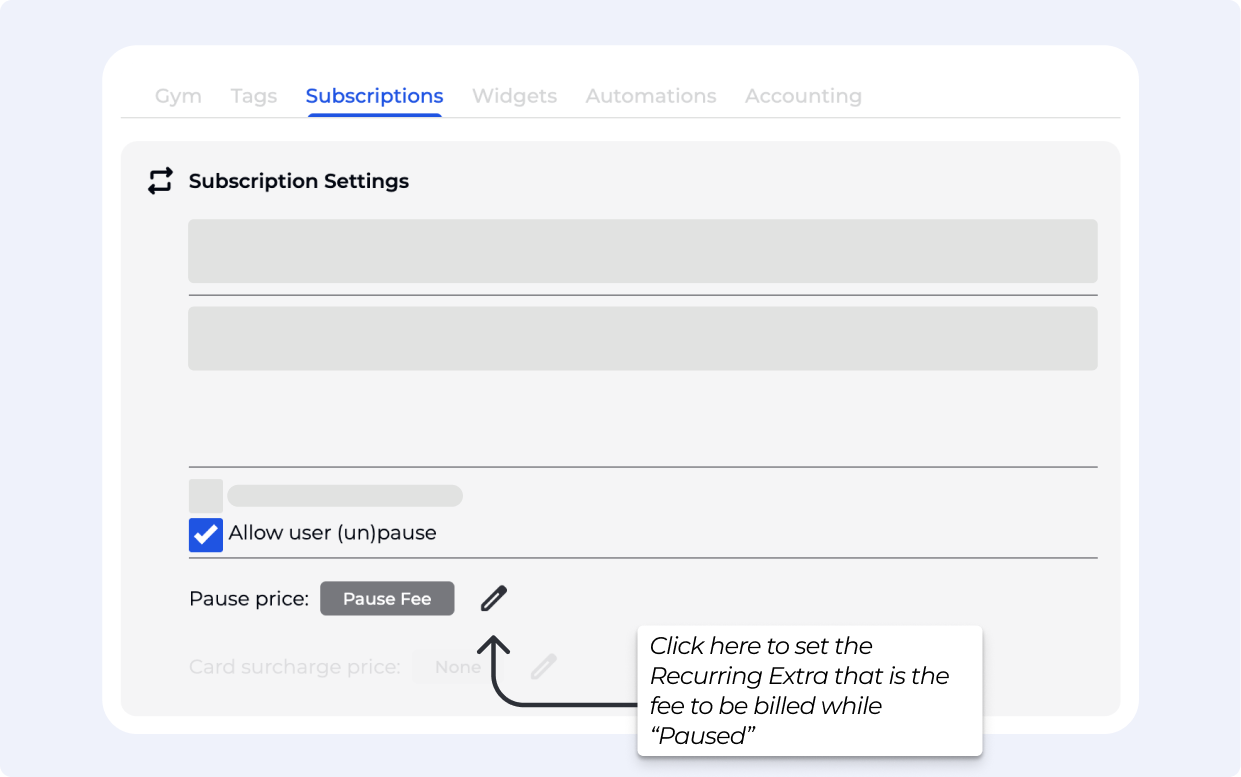This screenshot has width=1241, height=777.
Task: Click the Subscription Settings repeat-arrows icon
Action: pos(160,181)
